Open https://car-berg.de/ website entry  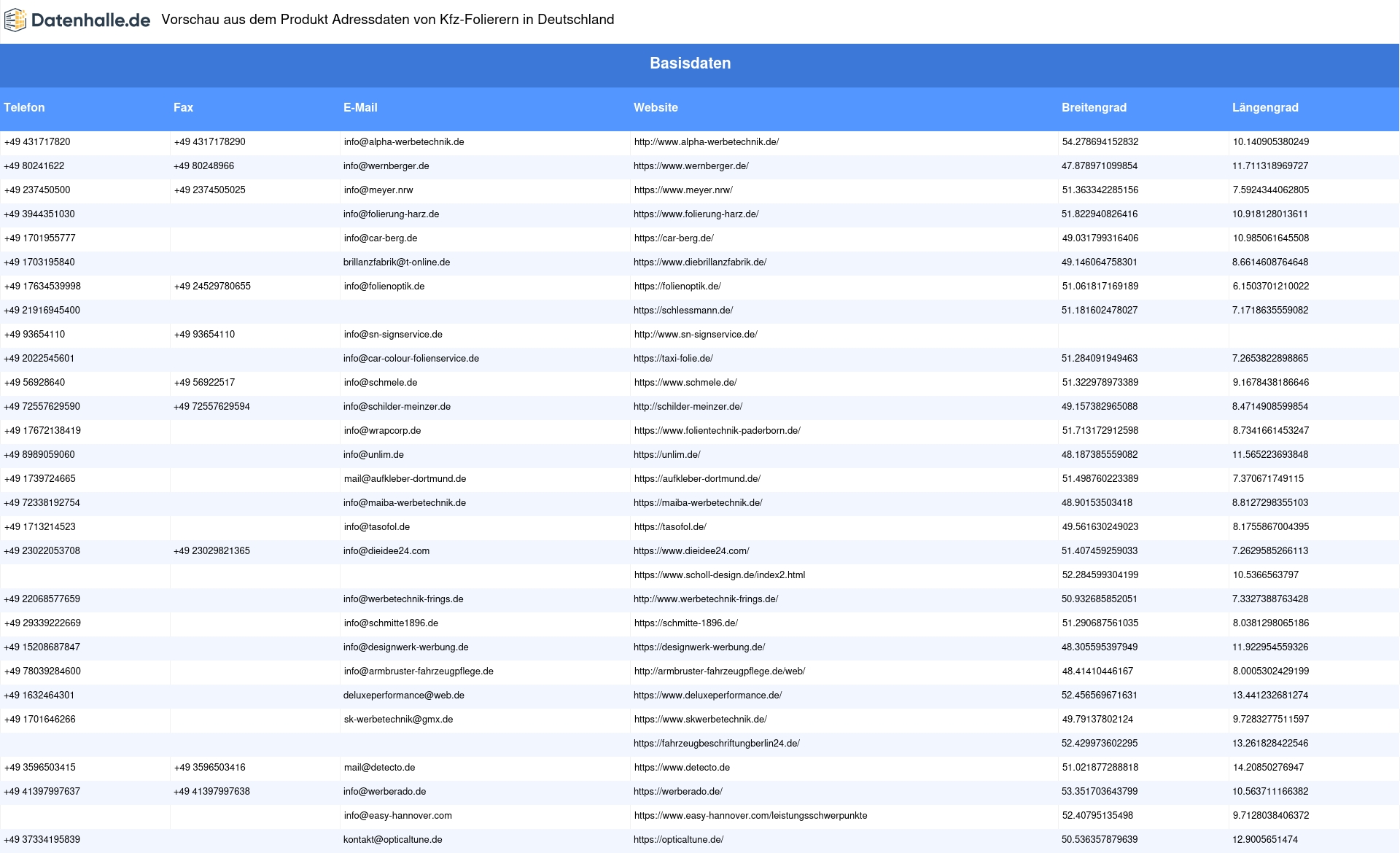point(673,238)
